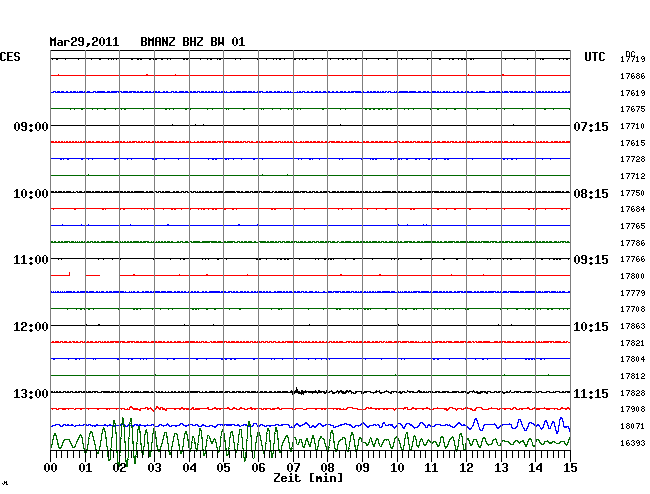Select the 13:00 local time label
This screenshot has height=494, width=650.
coord(31,393)
